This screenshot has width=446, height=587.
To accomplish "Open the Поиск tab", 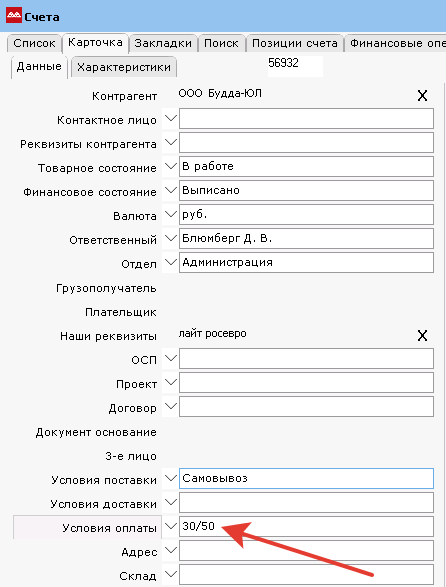I will (221, 43).
